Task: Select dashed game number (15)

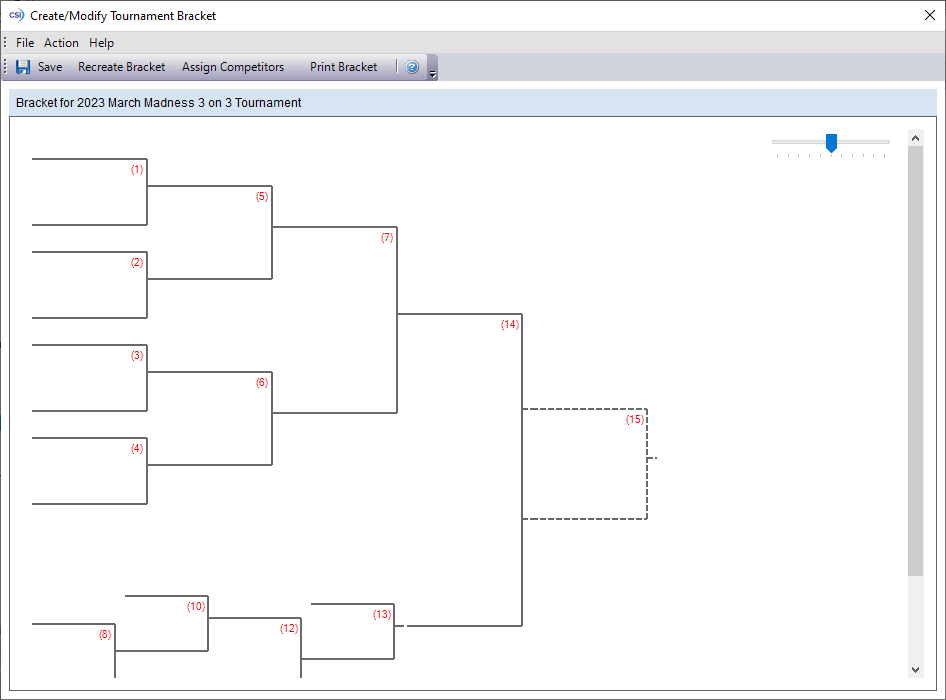Action: [635, 419]
